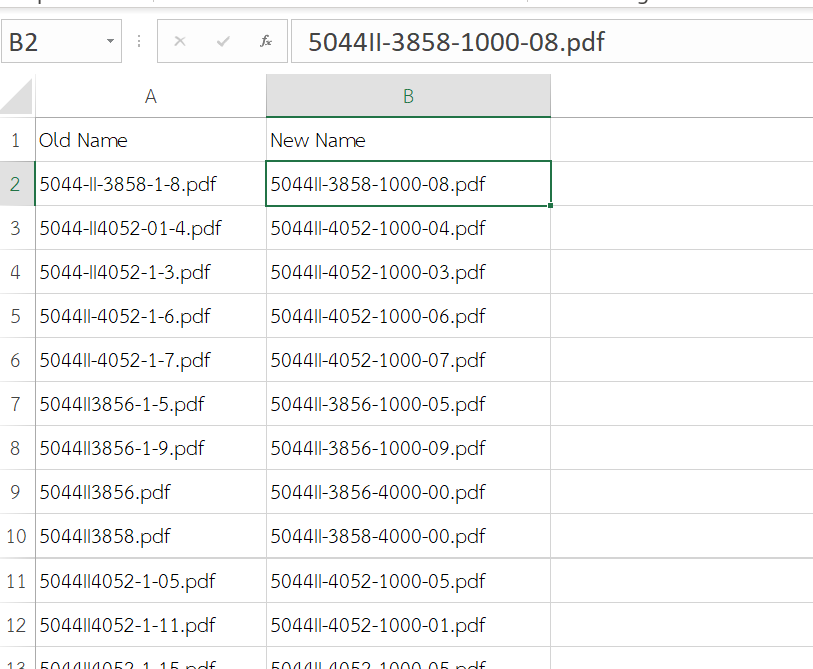Click the Enter checkmark icon in formula bar
813x669 pixels.
[x=223, y=42]
